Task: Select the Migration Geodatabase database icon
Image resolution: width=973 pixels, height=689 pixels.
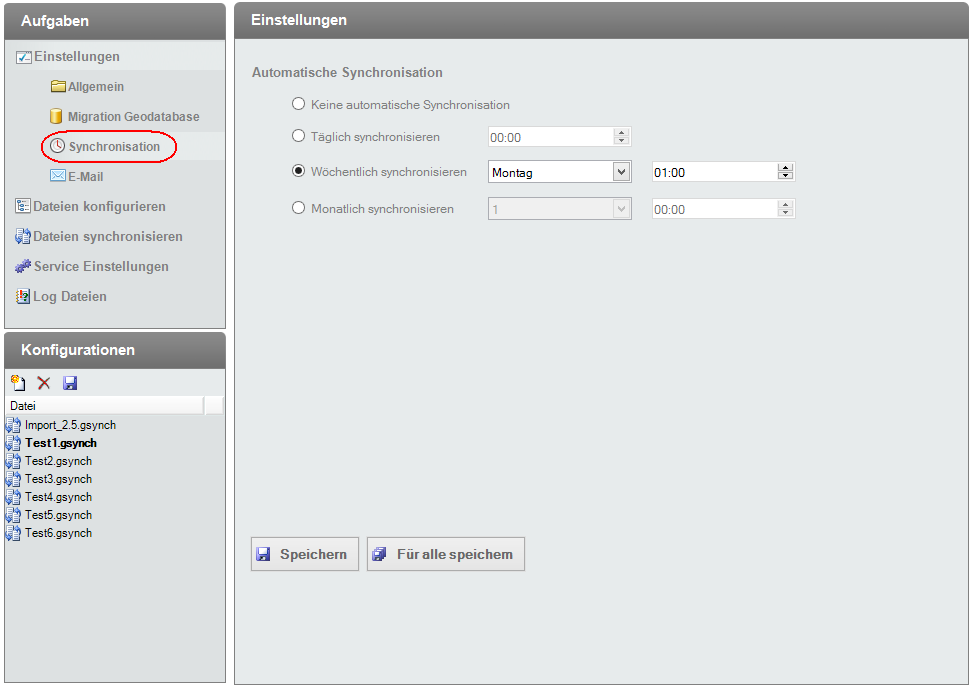Action: click(x=58, y=117)
